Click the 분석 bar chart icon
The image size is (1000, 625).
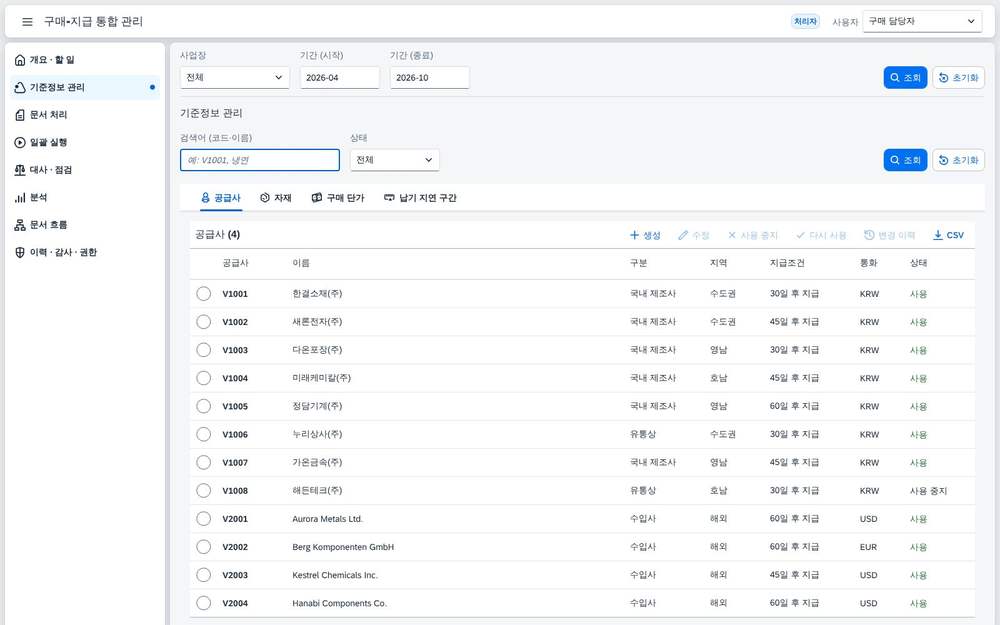(20, 197)
